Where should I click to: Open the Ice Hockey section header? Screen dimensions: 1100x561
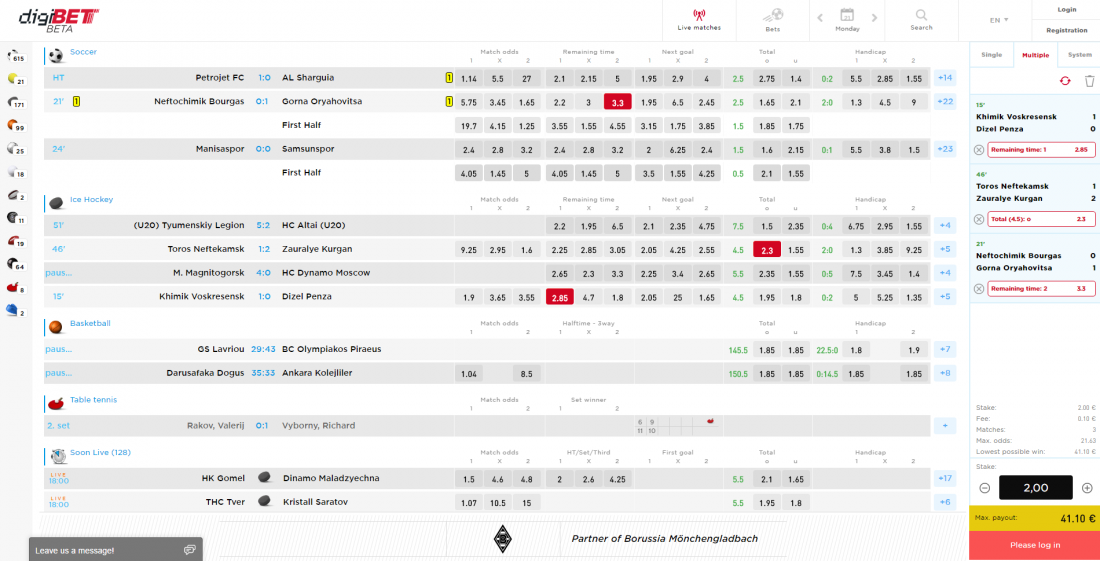[x=91, y=200]
